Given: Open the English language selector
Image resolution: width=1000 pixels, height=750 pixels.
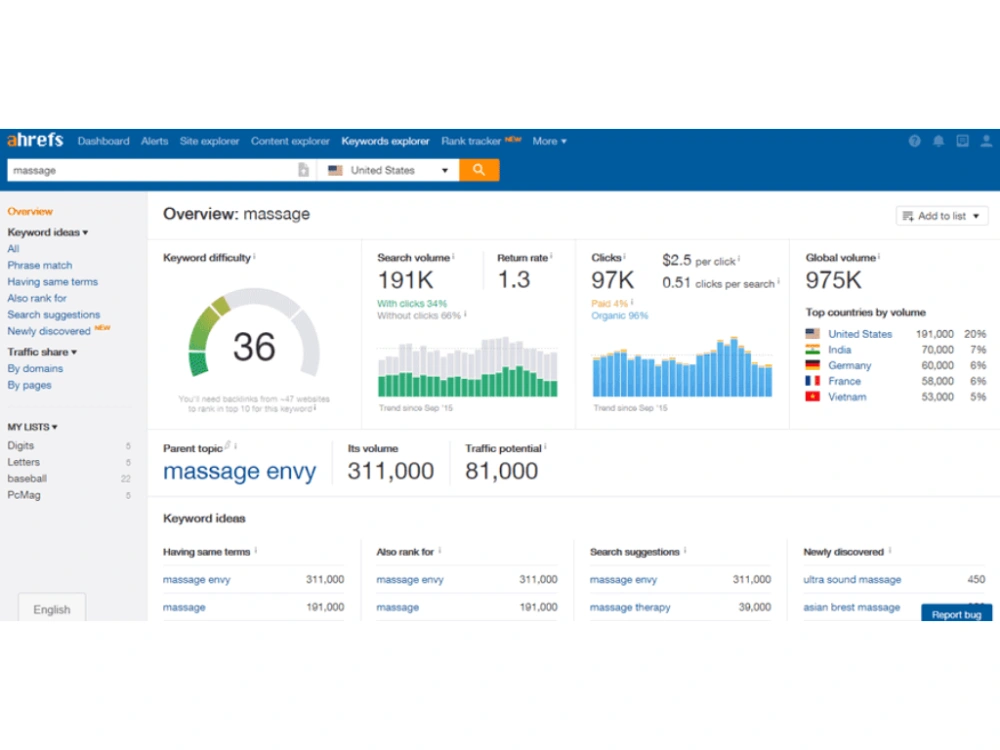Looking at the screenshot, I should [x=52, y=609].
